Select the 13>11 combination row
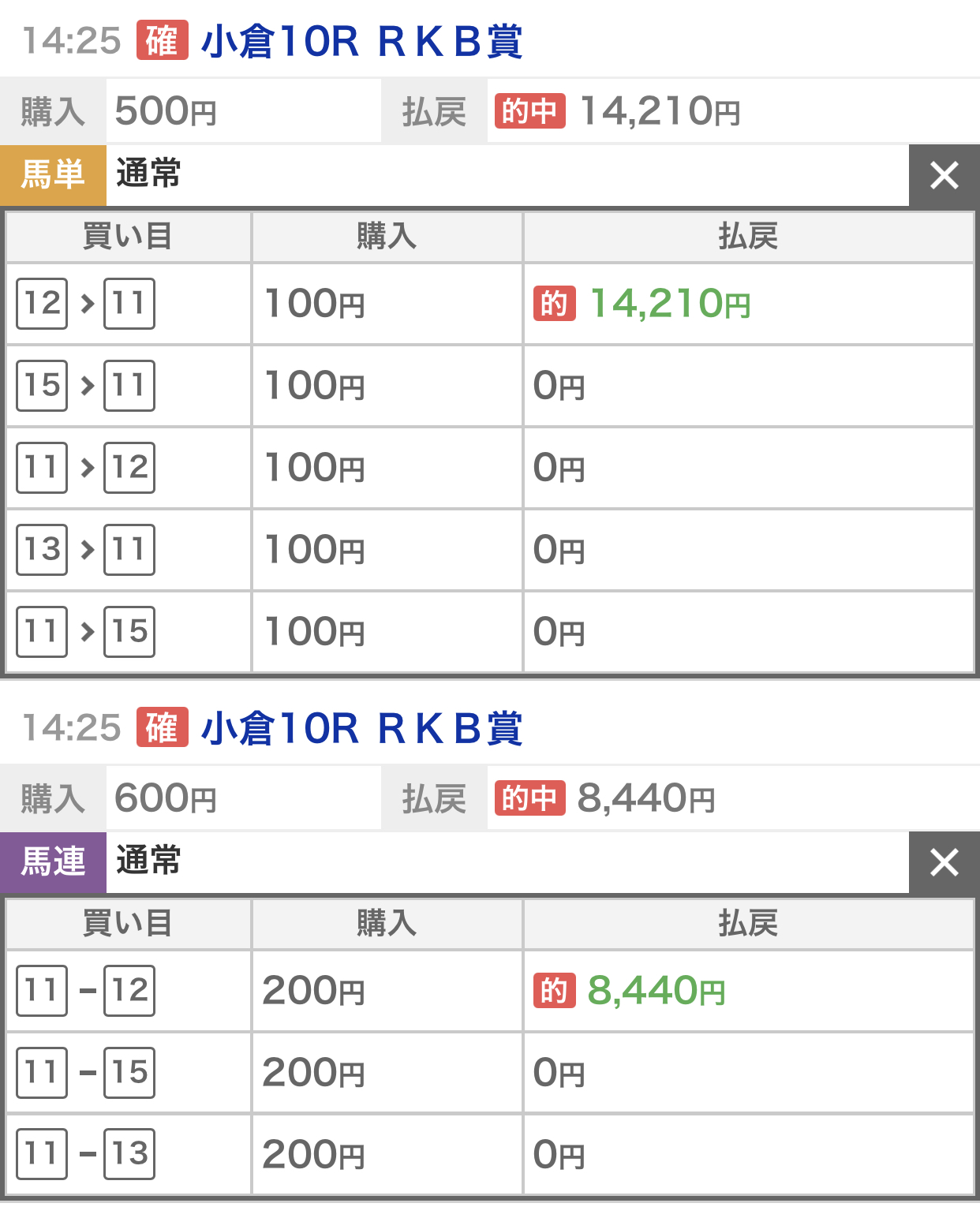 pos(490,550)
